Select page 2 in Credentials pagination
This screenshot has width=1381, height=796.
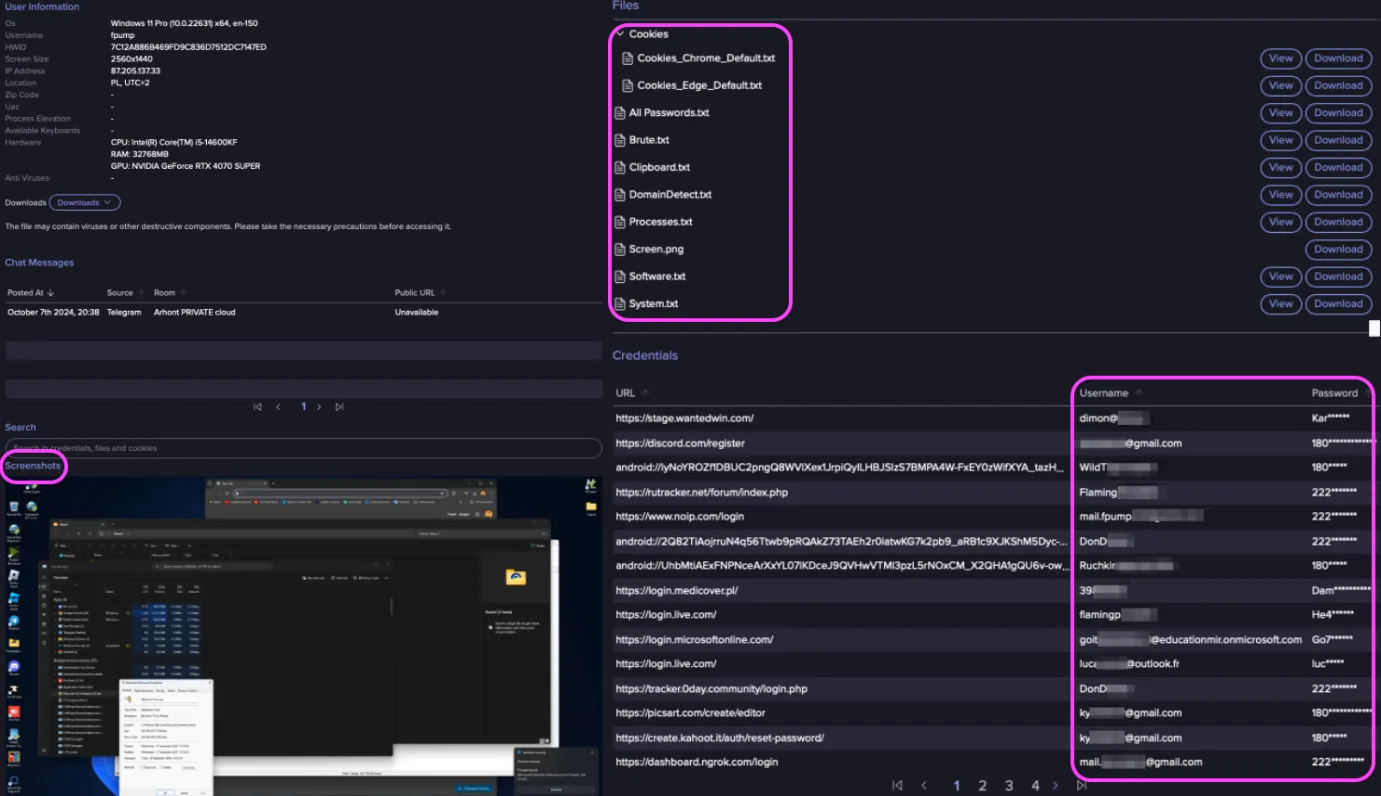[982, 786]
